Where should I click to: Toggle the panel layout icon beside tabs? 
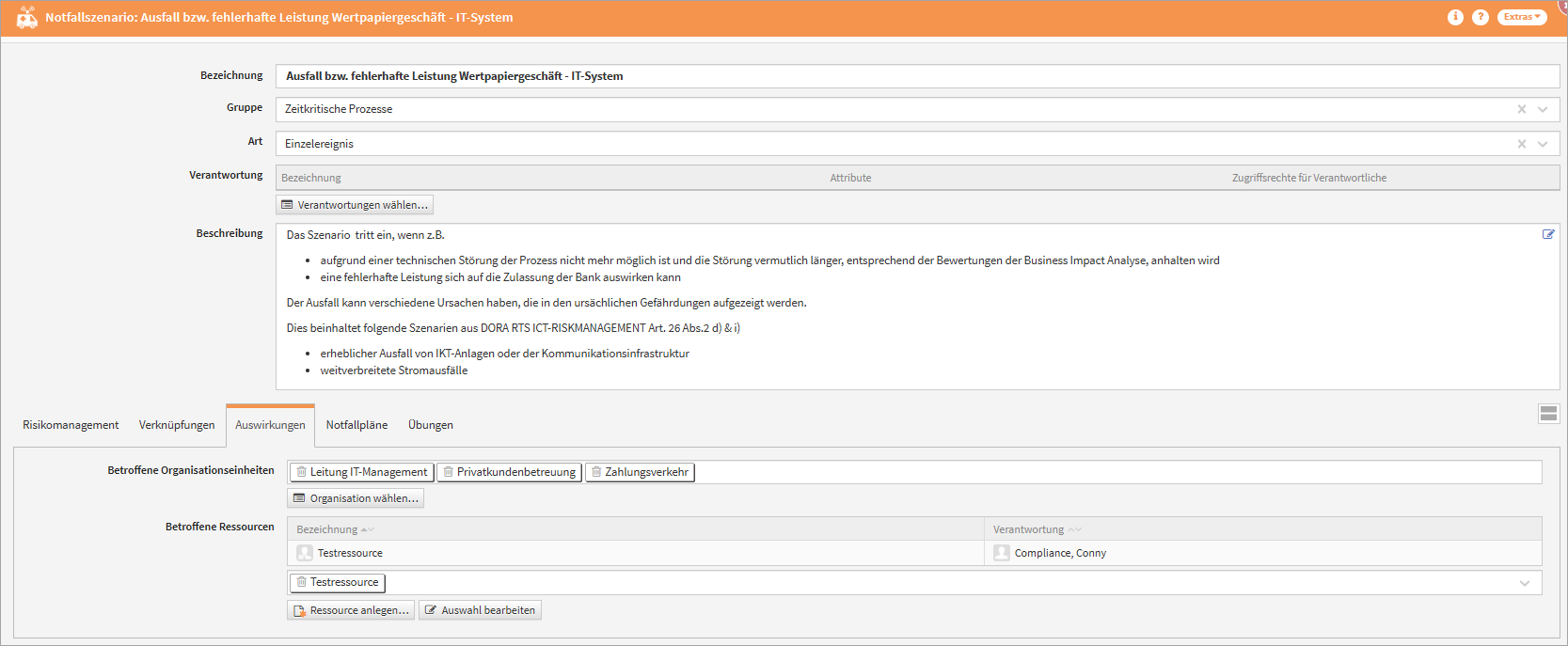(1548, 414)
